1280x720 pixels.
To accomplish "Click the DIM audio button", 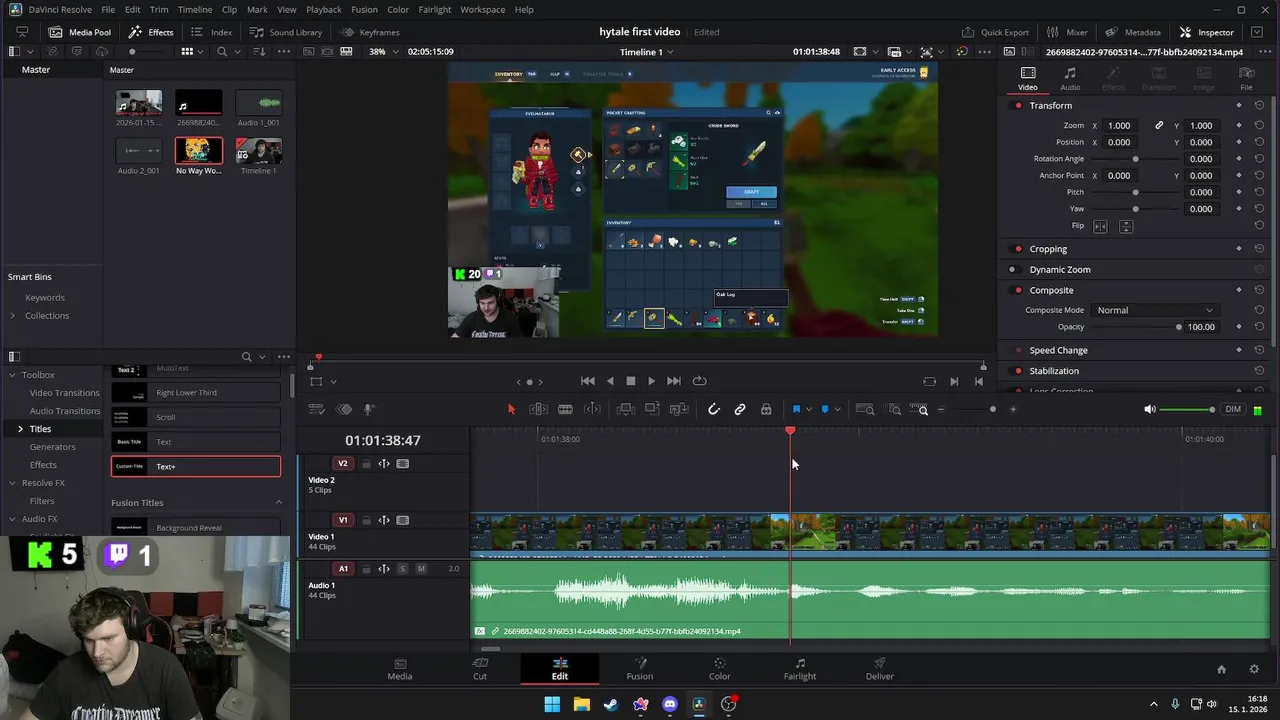I will 1233,409.
